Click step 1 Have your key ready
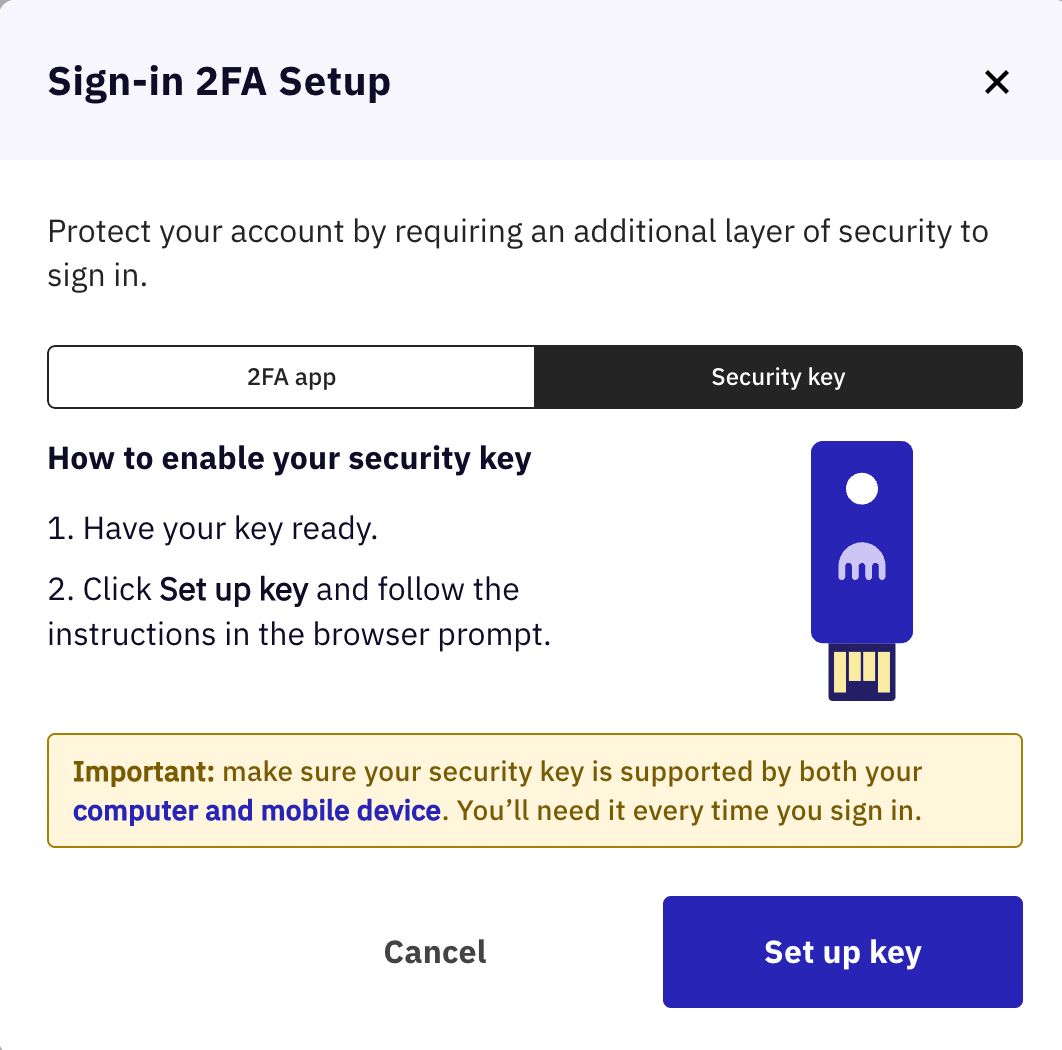This screenshot has height=1050, width=1062. (x=213, y=528)
